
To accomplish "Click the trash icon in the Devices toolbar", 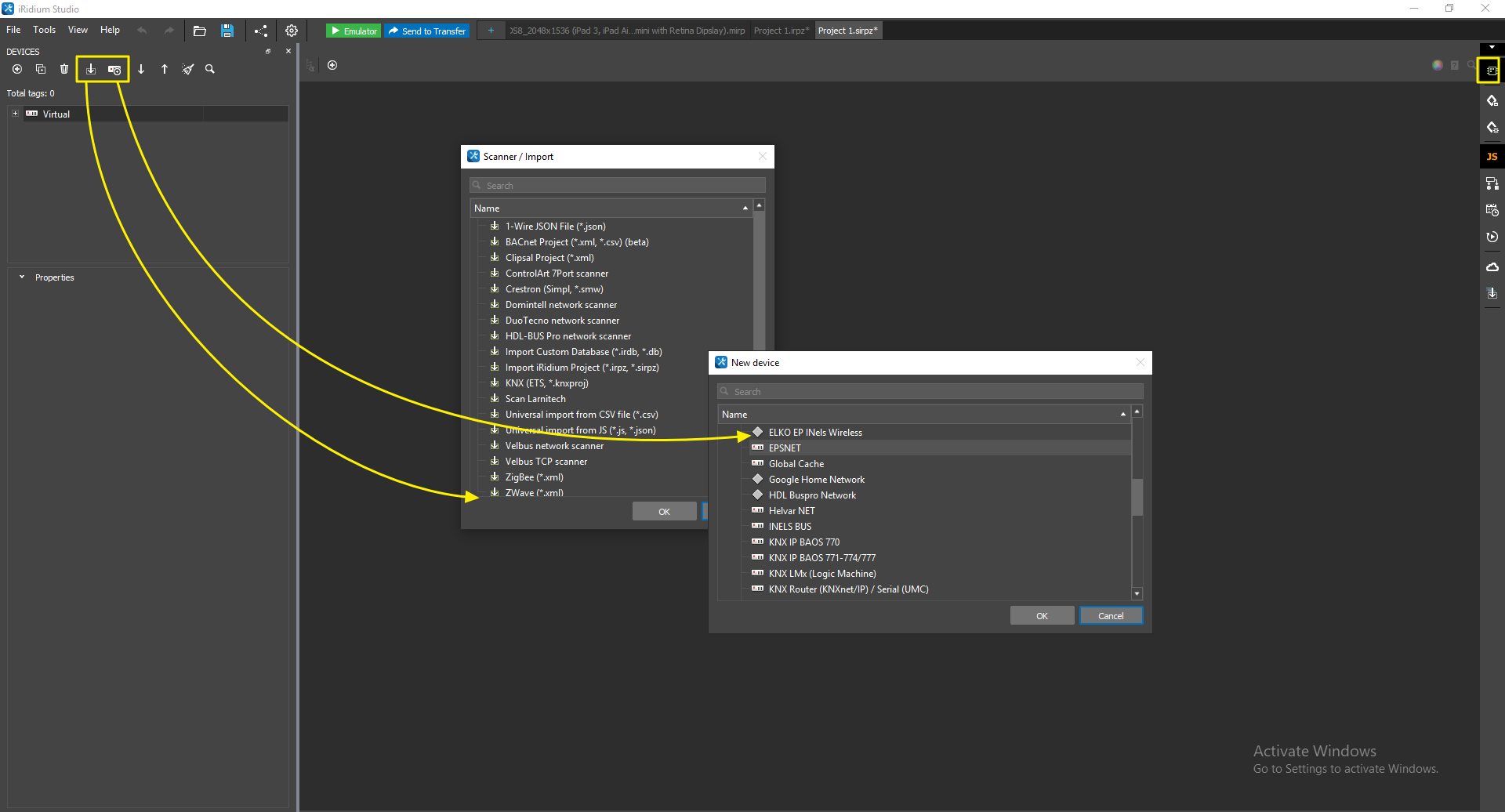I will click(63, 69).
